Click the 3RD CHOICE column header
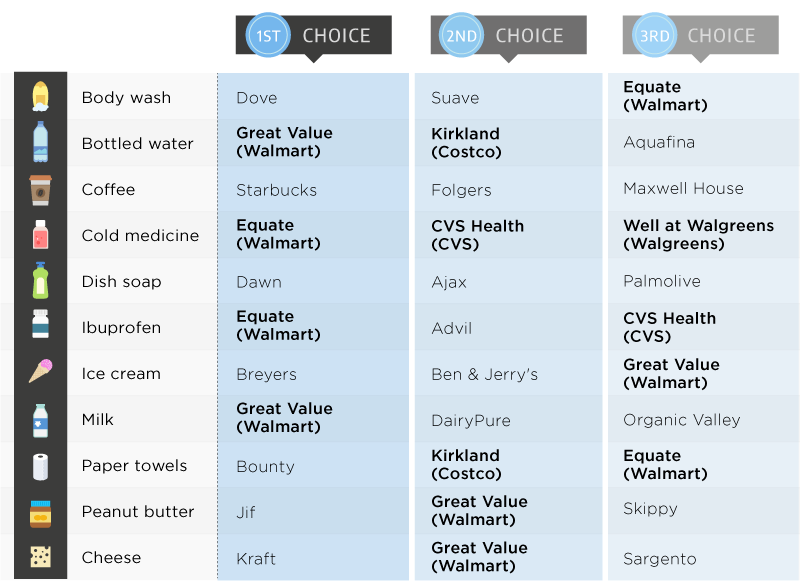800x585 pixels. pos(700,36)
